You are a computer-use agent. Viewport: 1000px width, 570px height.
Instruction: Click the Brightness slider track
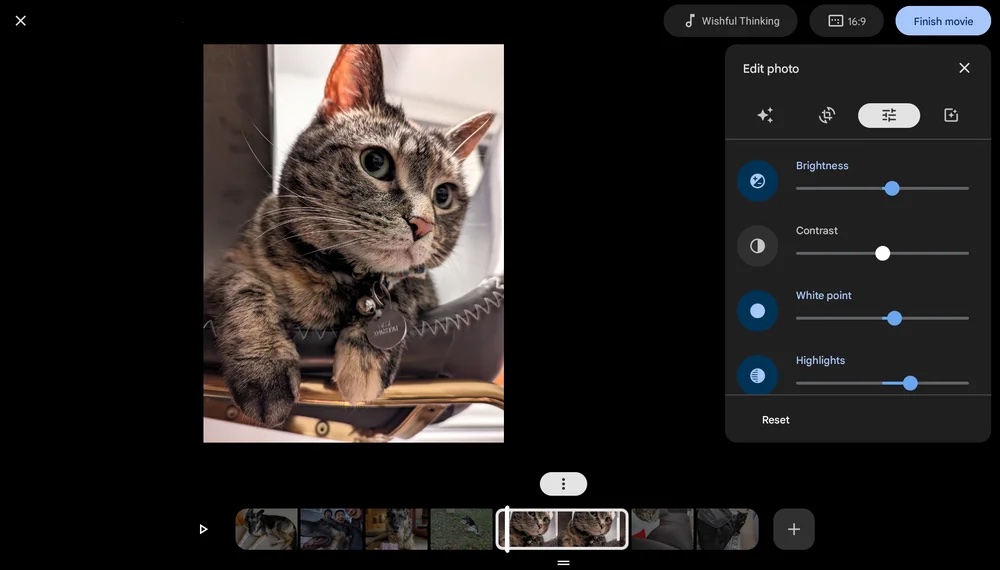point(840,188)
